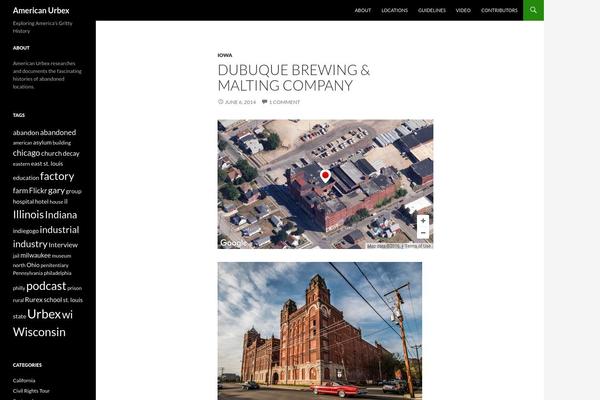600x400 pixels.
Task: Select the 'Interview' tag
Action: click(63, 245)
